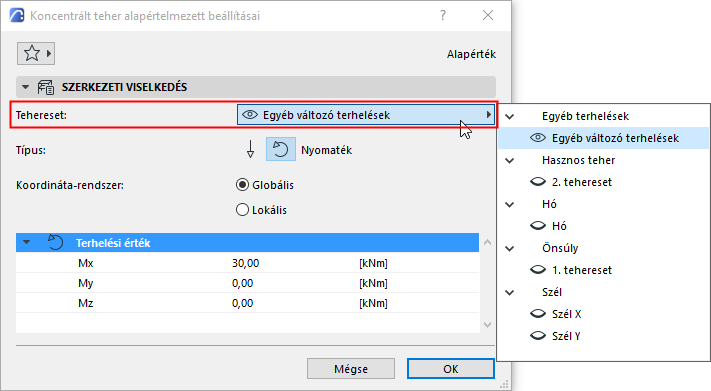Edit the Mx value 30,00
The width and height of the screenshot is (711, 391).
tap(245, 263)
